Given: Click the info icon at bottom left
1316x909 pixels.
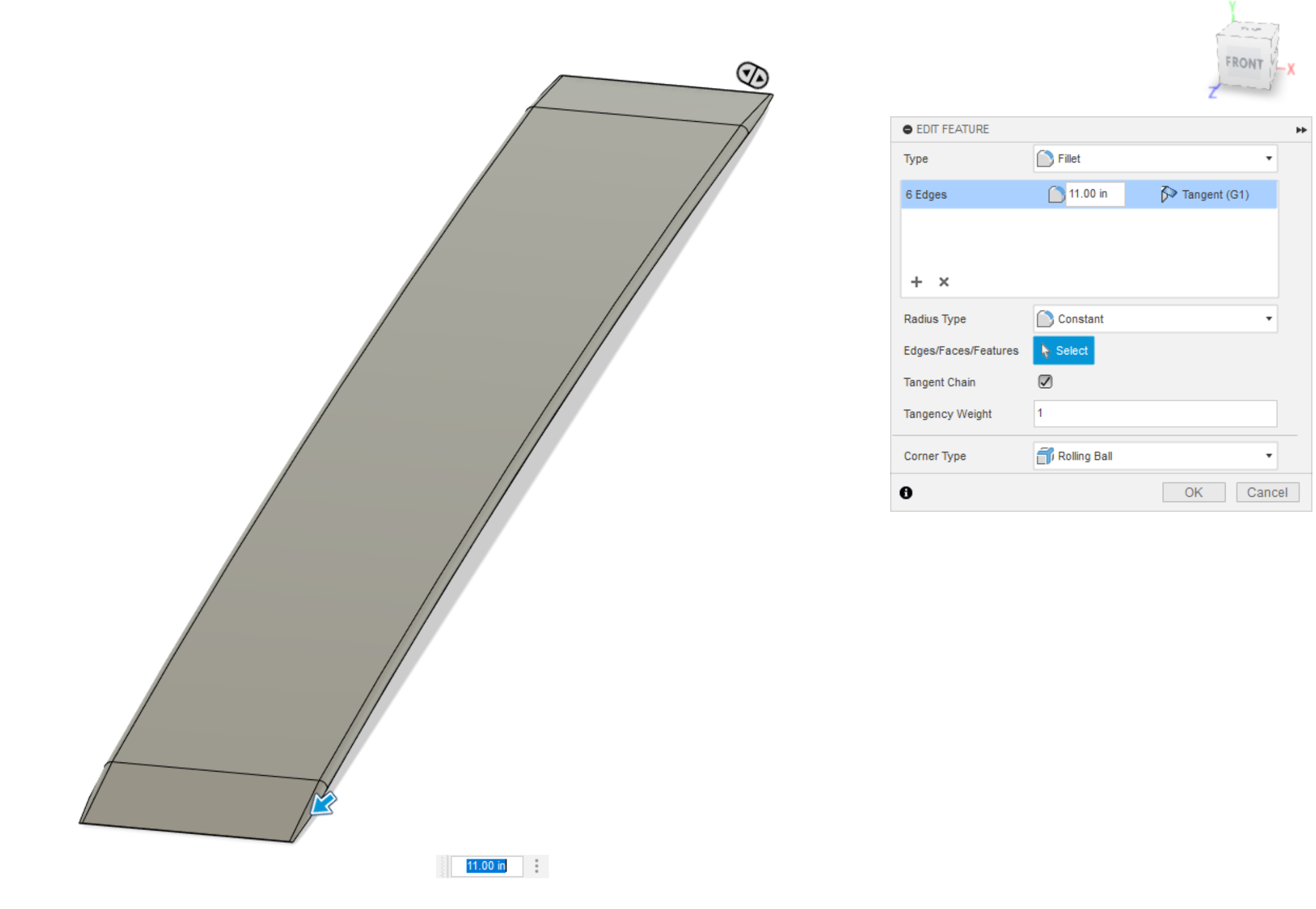Looking at the screenshot, I should (906, 490).
